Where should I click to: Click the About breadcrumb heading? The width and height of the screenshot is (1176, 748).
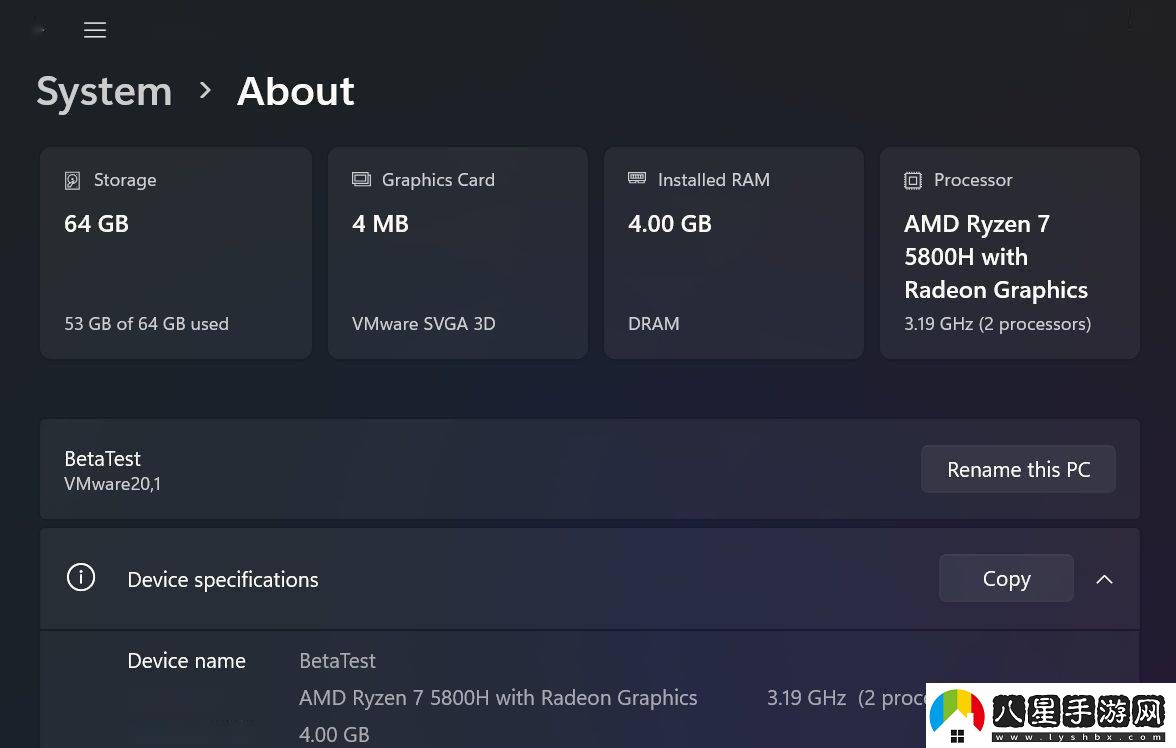[x=296, y=92]
